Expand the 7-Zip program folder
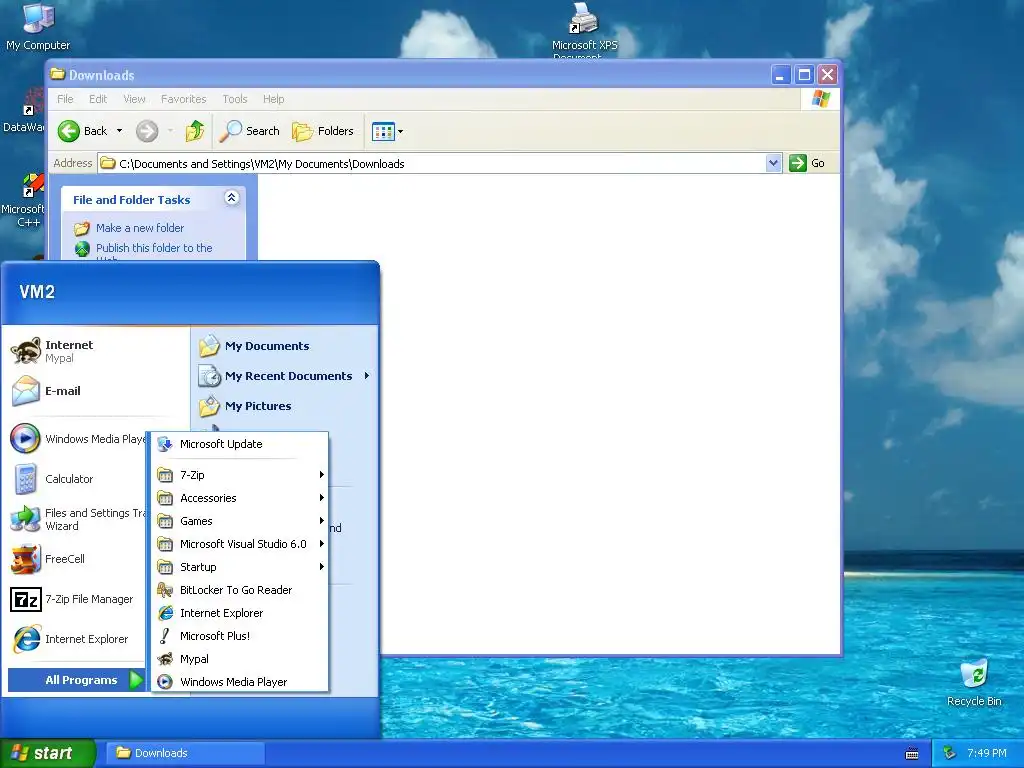 pos(240,475)
